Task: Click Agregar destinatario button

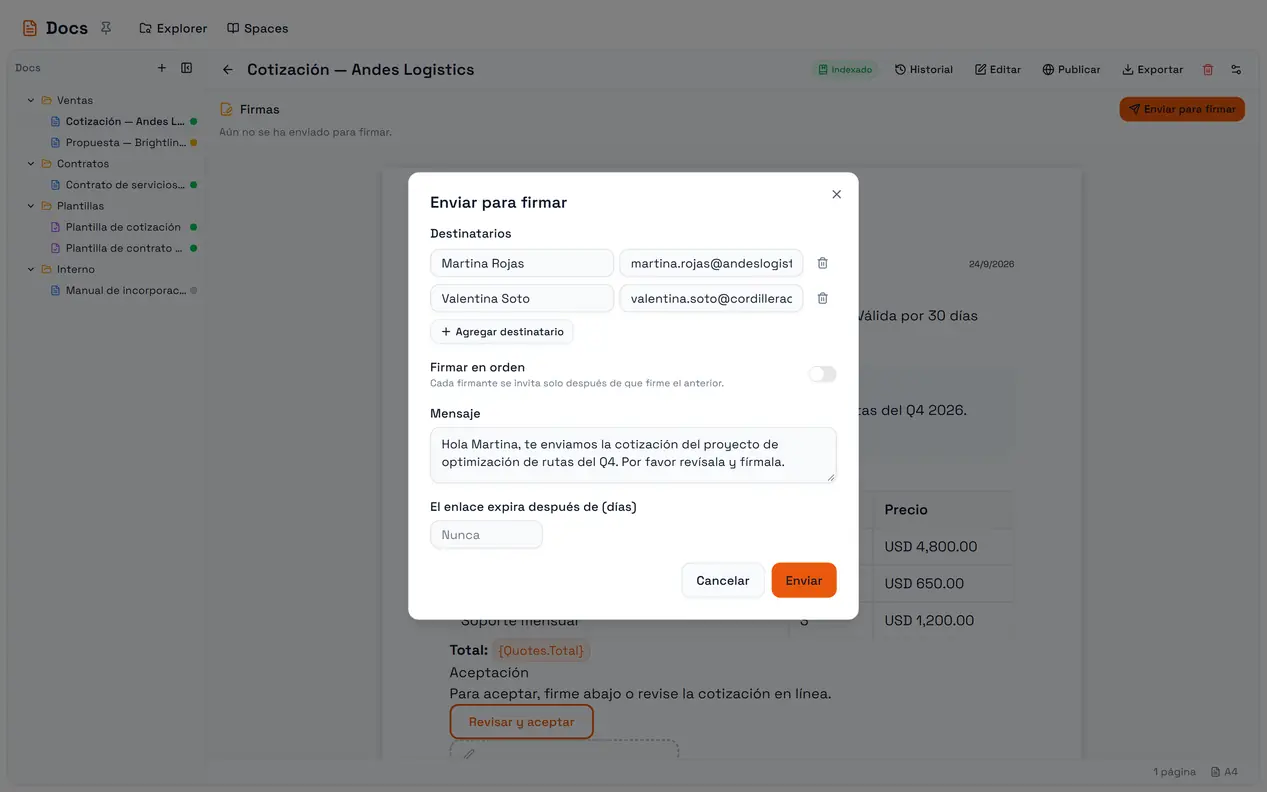Action: coord(502,332)
